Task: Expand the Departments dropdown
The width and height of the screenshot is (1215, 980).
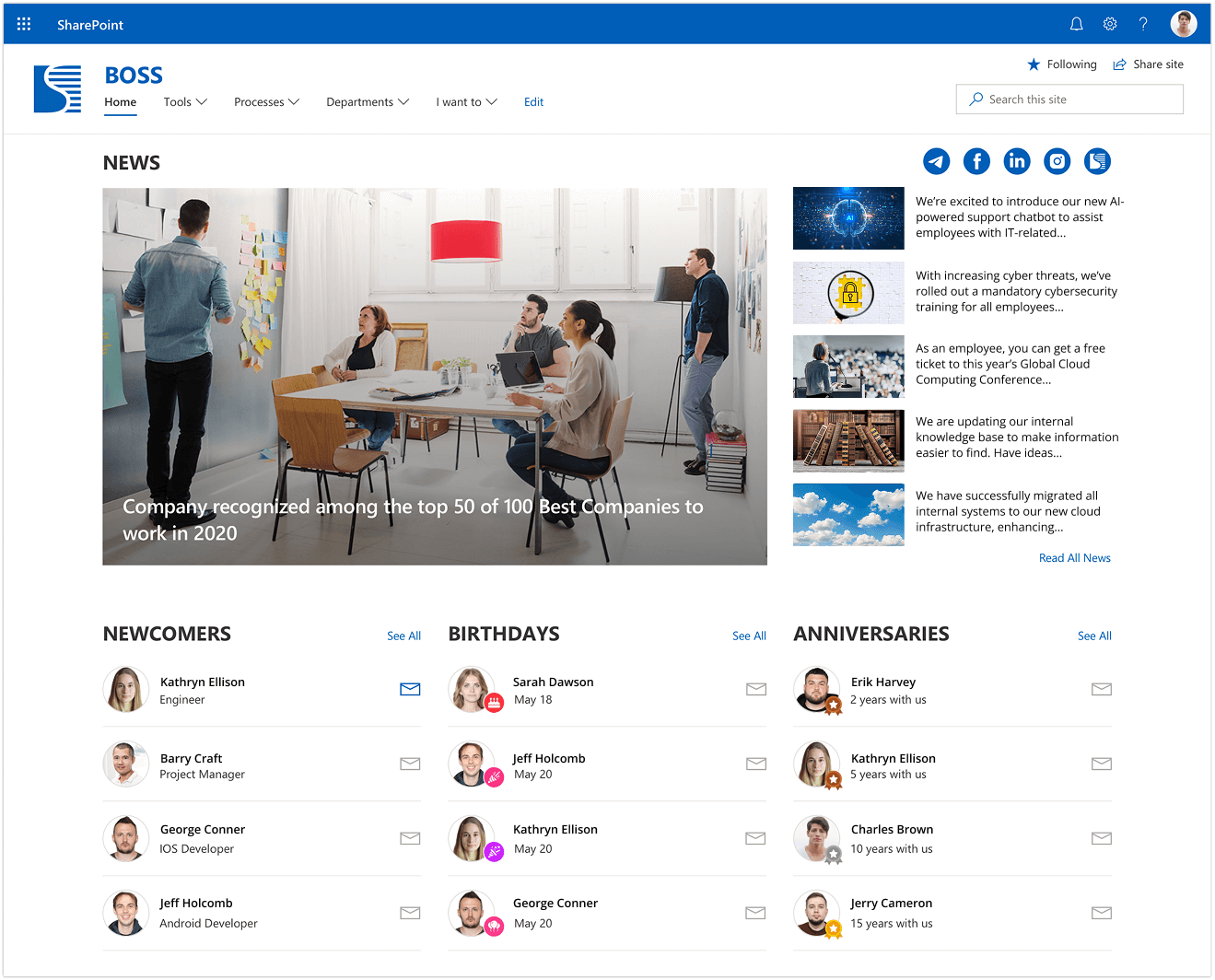Action: click(x=367, y=102)
